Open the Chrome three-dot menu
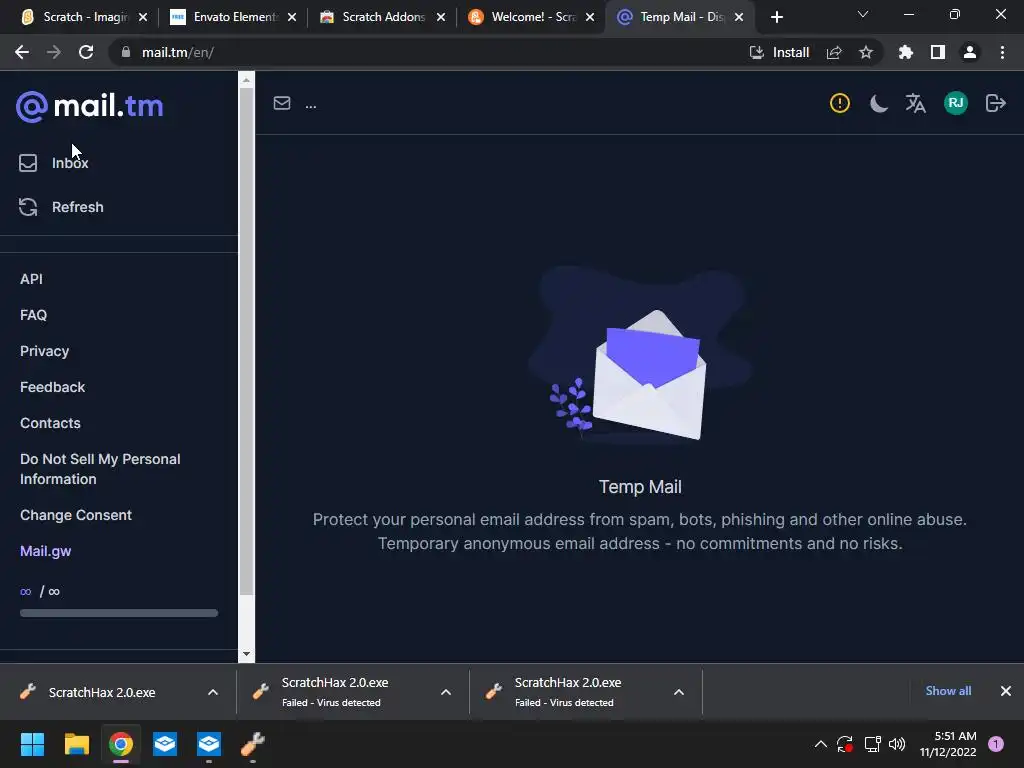Viewport: 1024px width, 768px height. pos(1002,52)
